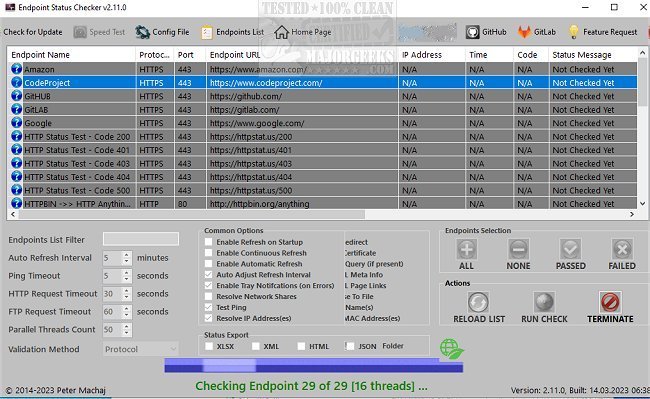
Task: Click the Home Page house icon
Action: click(x=281, y=32)
